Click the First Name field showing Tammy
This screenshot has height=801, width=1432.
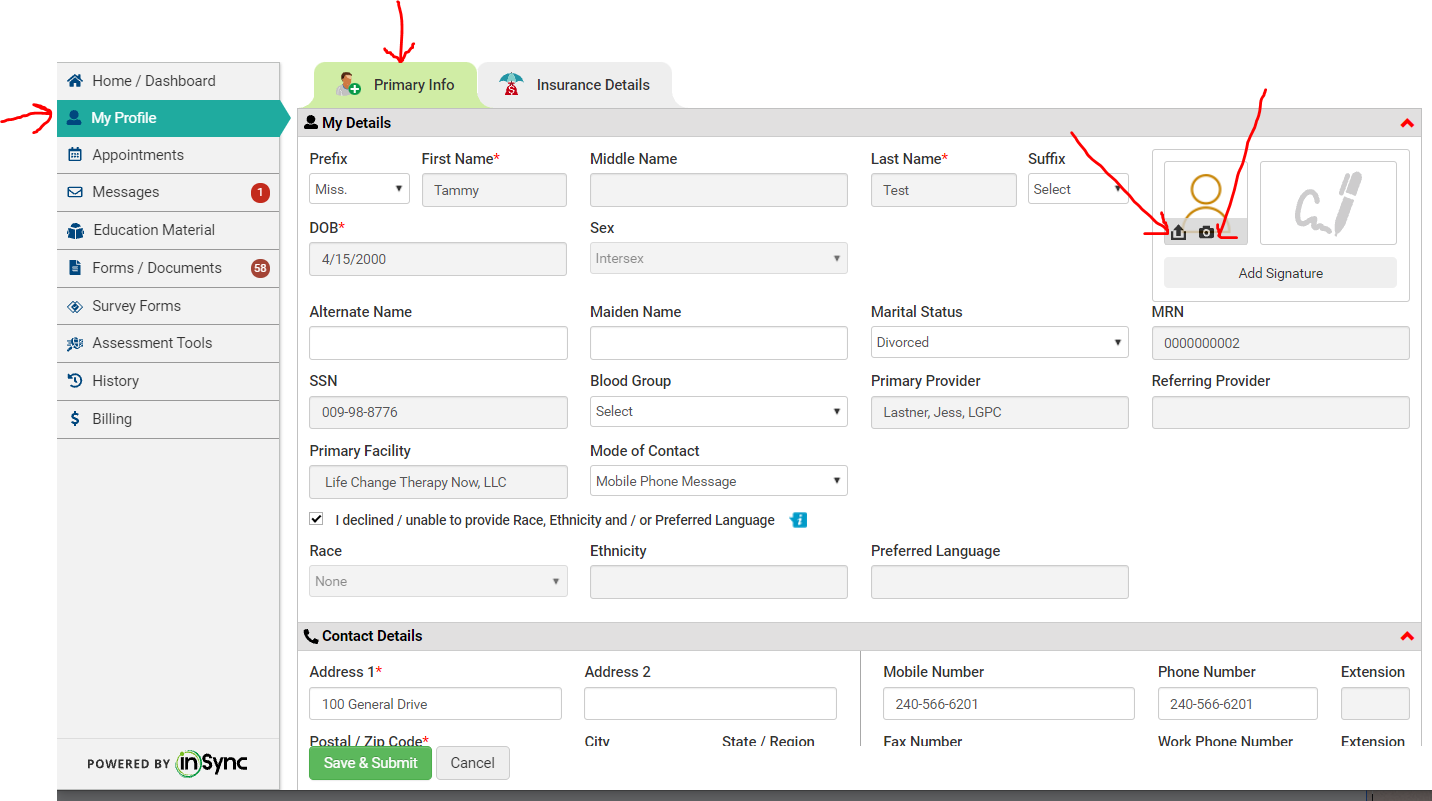click(494, 190)
